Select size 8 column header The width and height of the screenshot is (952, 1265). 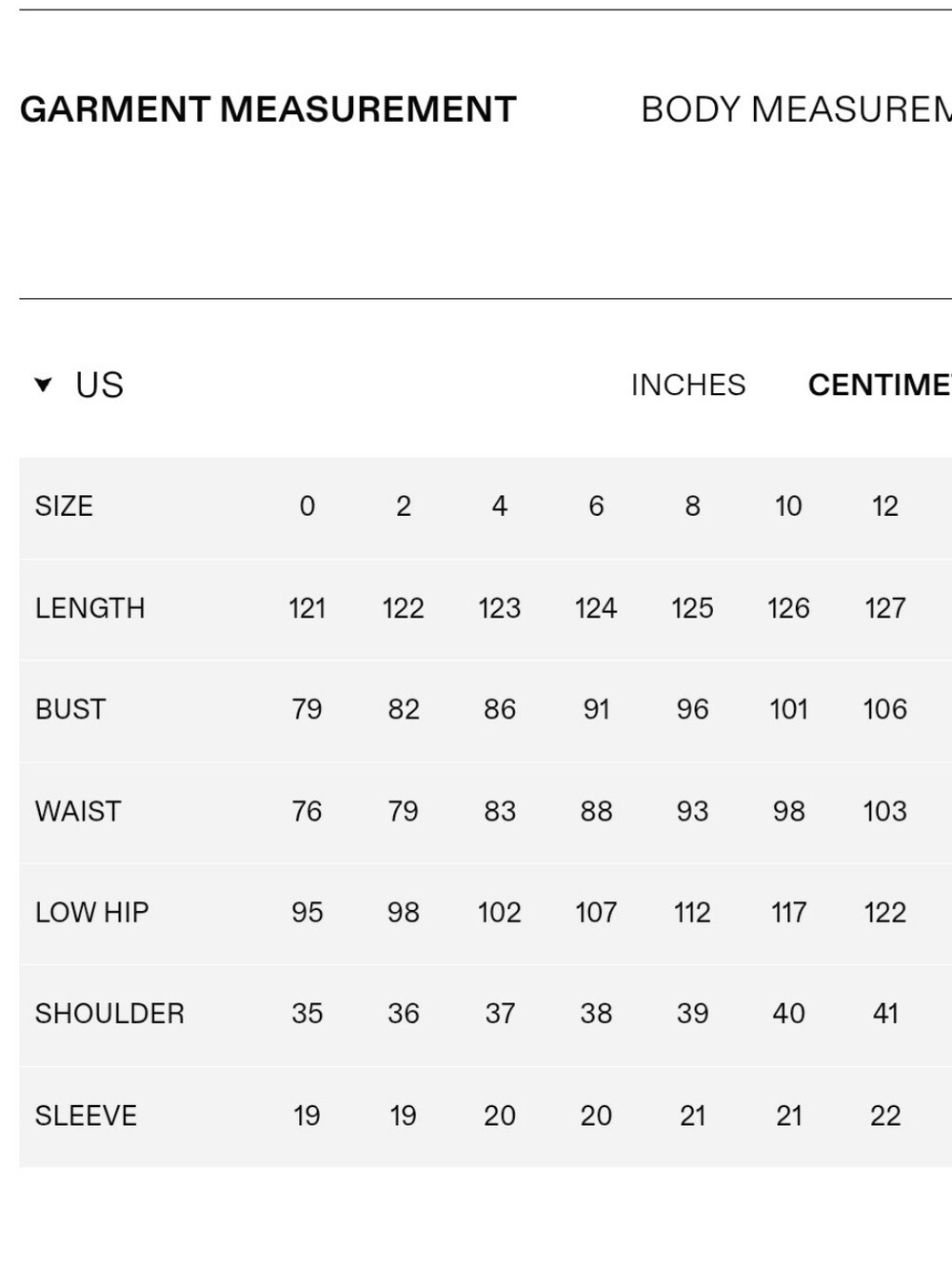693,506
